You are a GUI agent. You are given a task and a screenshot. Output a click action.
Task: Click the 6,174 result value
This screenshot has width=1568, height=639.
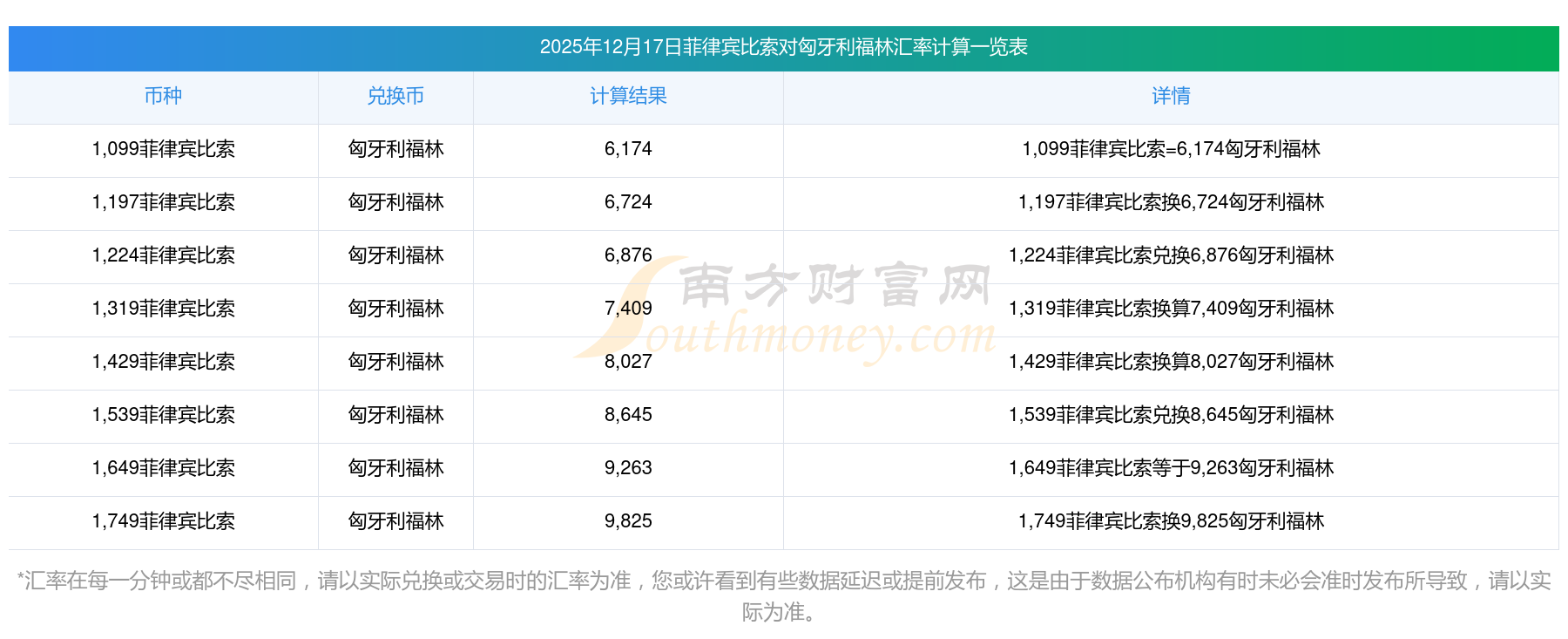click(628, 149)
